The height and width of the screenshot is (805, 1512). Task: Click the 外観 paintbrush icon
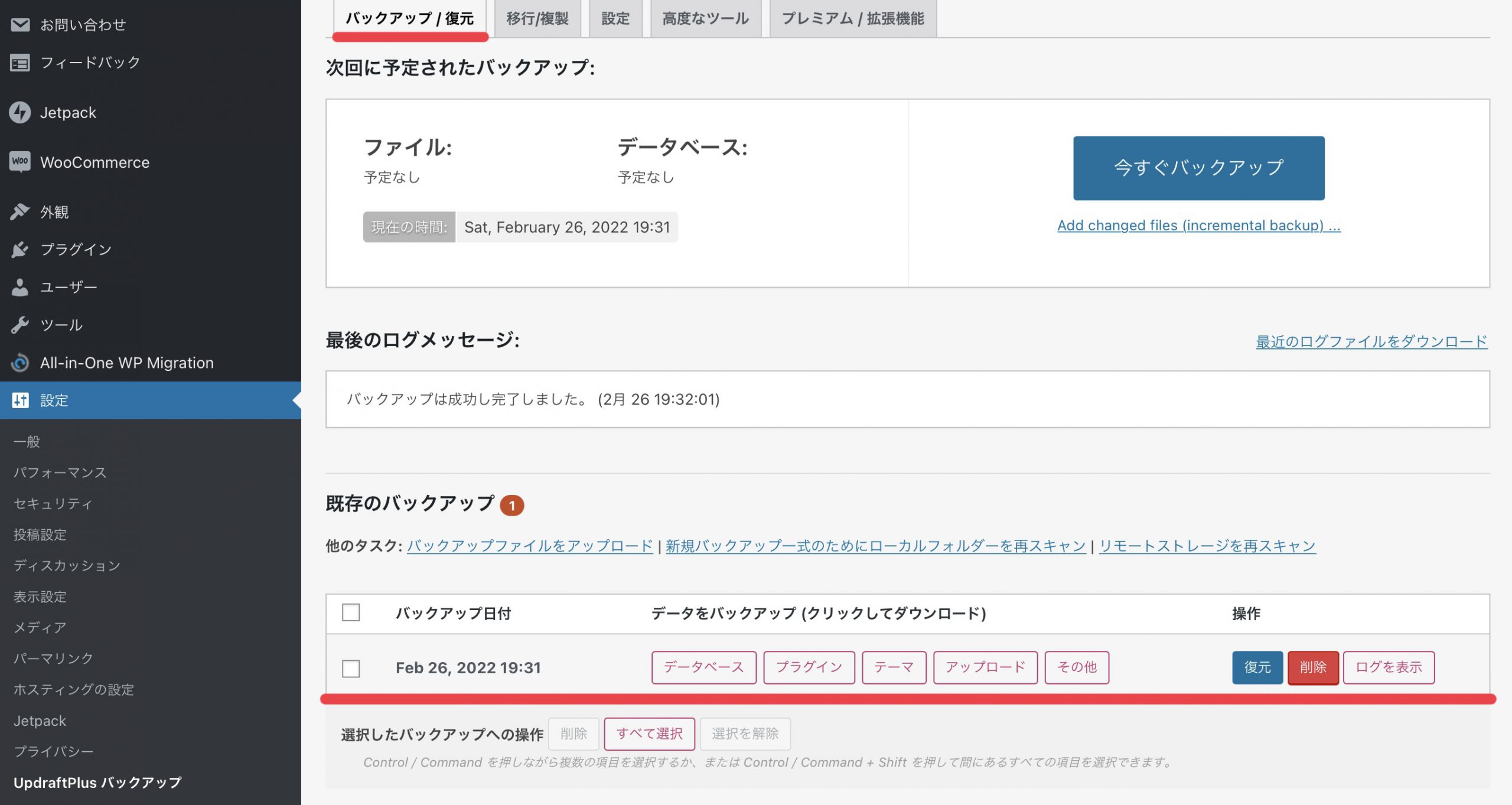coord(20,211)
